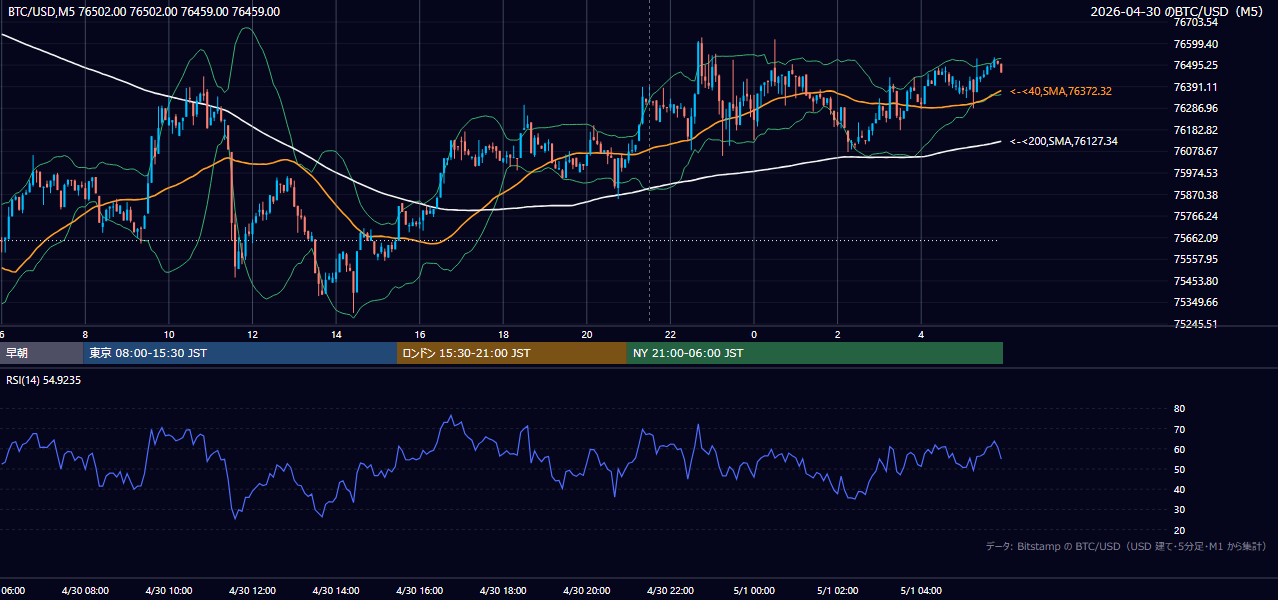The width and height of the screenshot is (1278, 600).
Task: Click bottom time label 4/30 12:00
Action: (252, 591)
